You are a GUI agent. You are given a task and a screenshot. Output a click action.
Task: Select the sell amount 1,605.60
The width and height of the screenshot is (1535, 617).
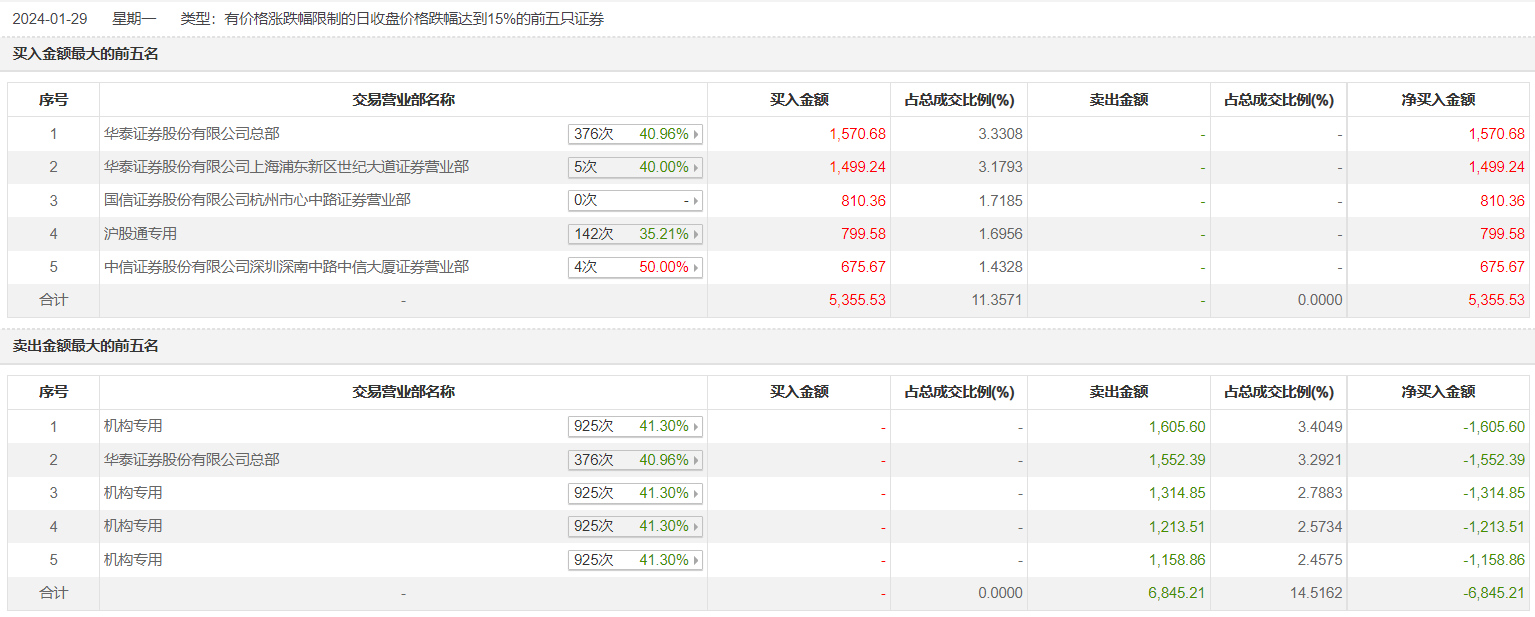[1177, 427]
